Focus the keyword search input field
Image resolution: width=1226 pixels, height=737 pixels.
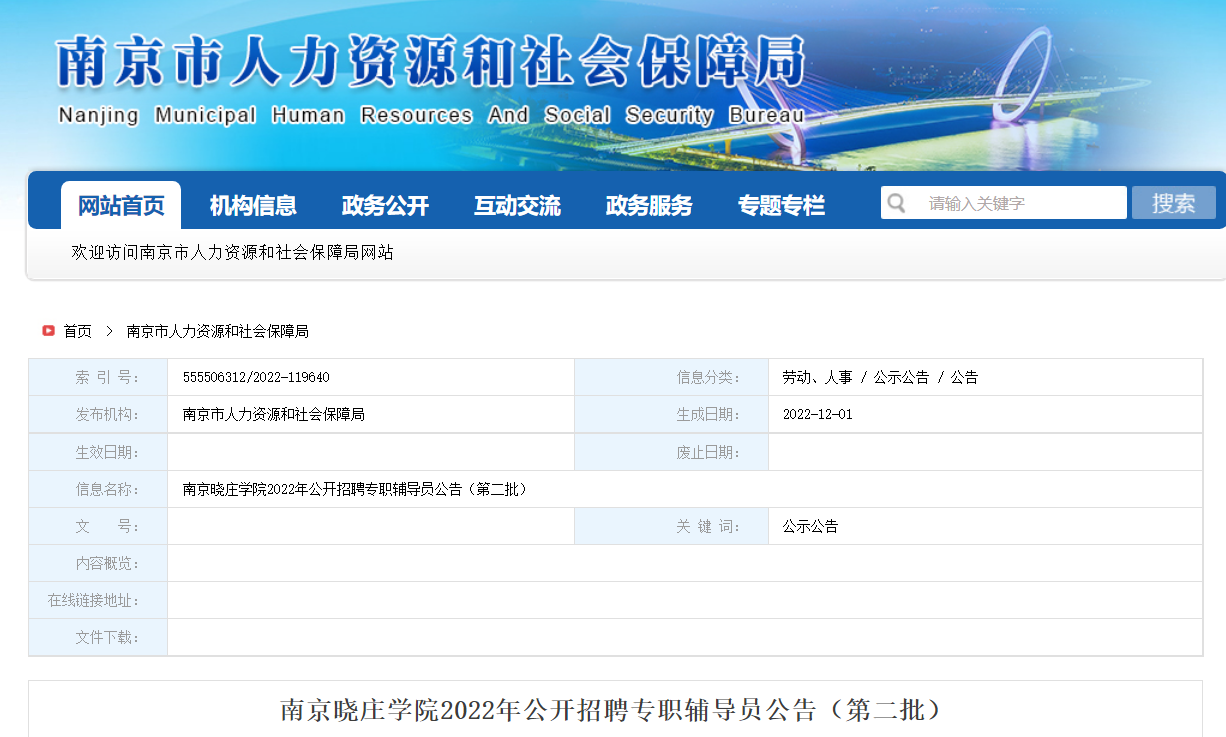coord(1020,203)
